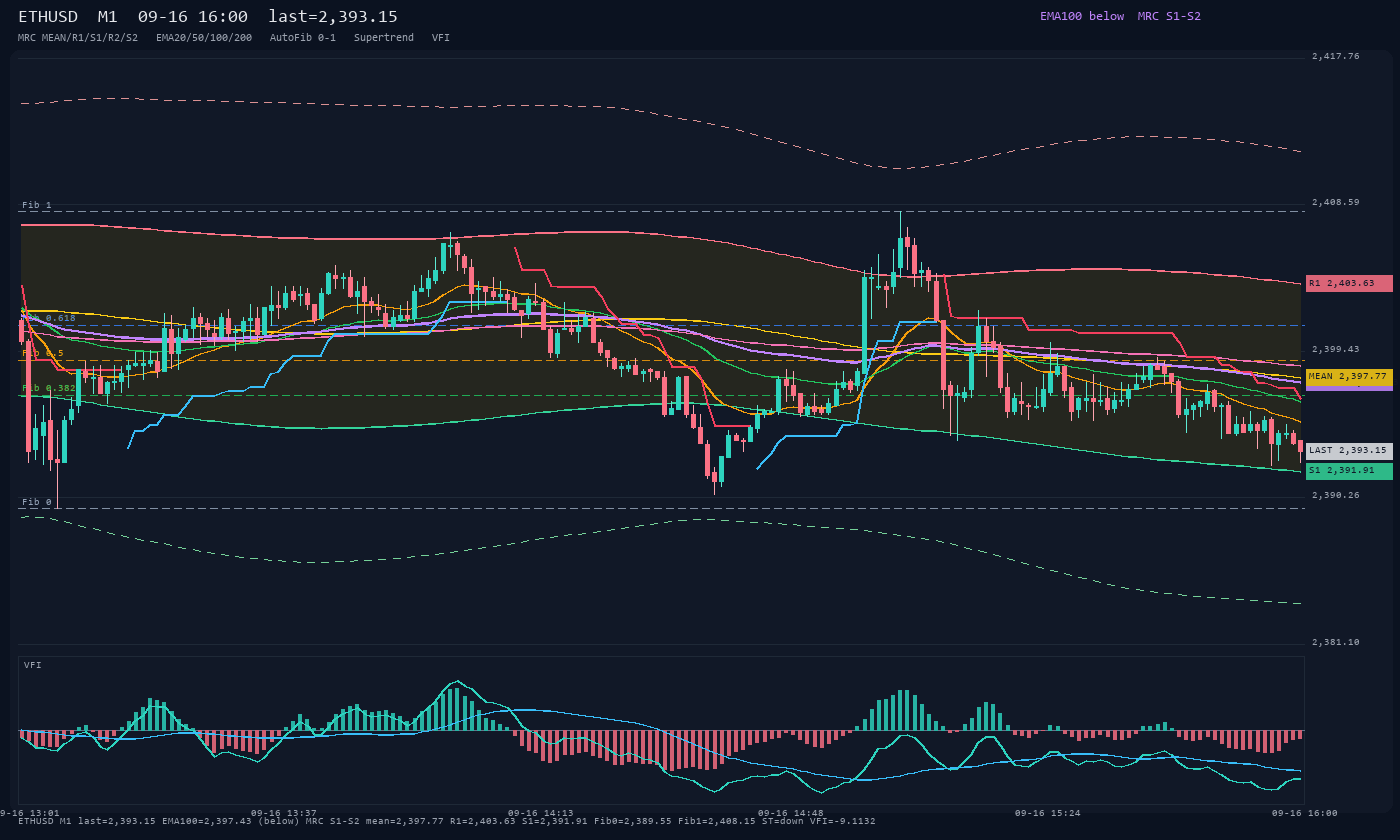Click the 'Fib 0.618' level label
This screenshot has height=840, width=1400.
click(x=49, y=318)
